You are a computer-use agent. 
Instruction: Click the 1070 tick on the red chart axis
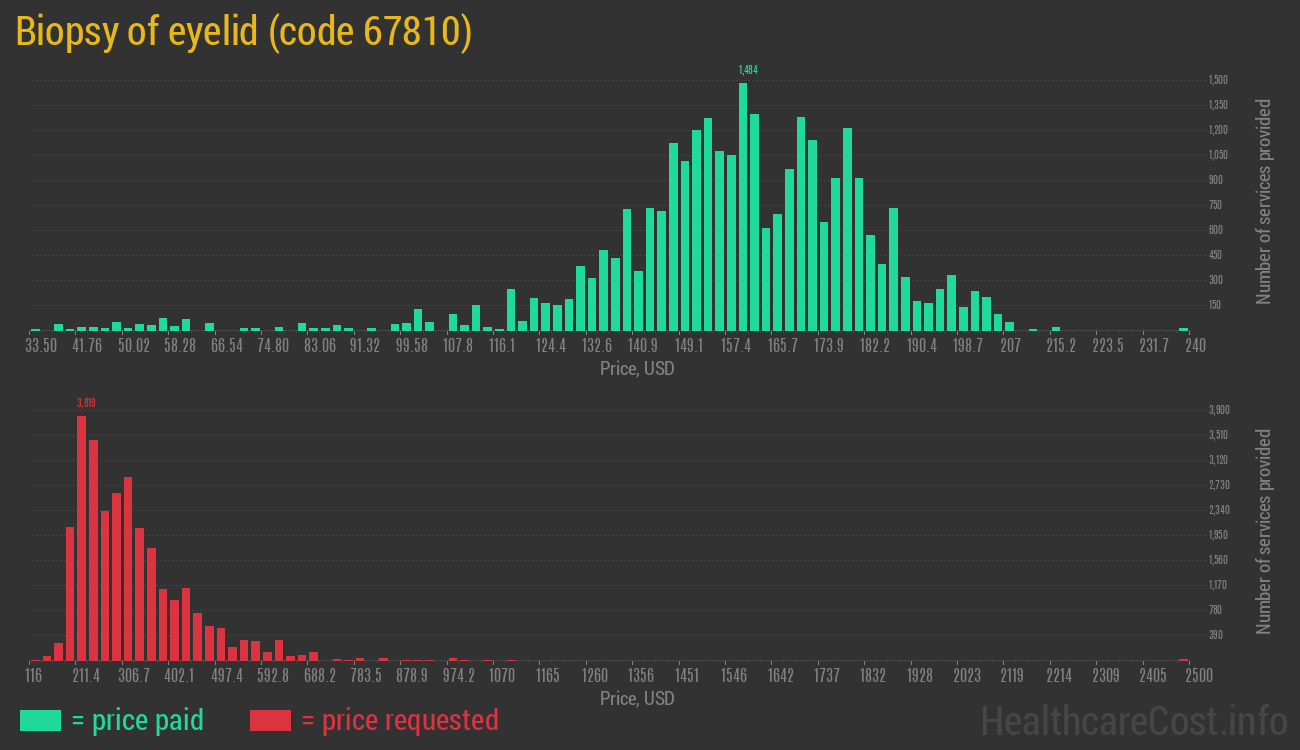(x=502, y=676)
